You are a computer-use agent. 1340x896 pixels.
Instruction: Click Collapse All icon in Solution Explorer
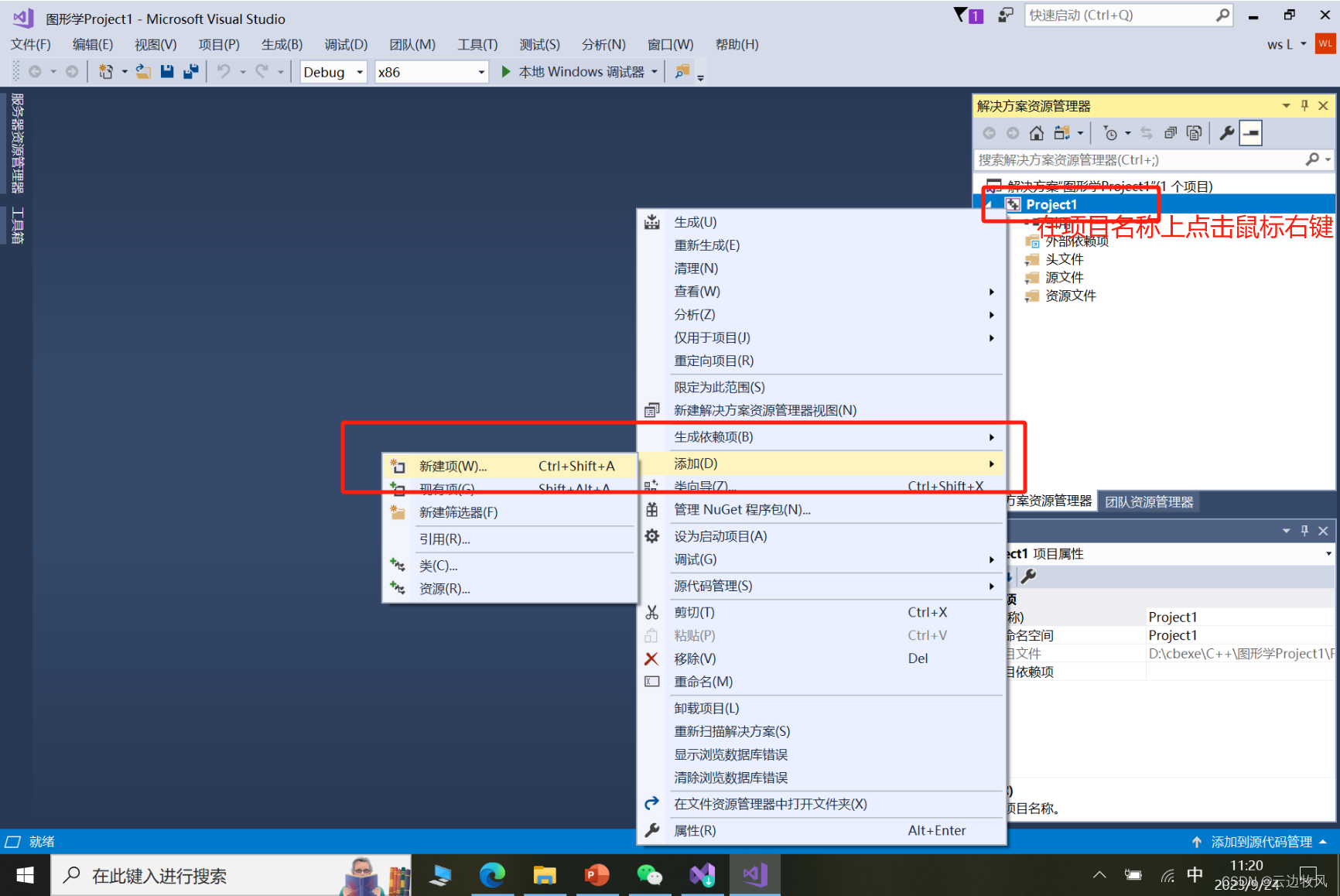[x=1171, y=133]
